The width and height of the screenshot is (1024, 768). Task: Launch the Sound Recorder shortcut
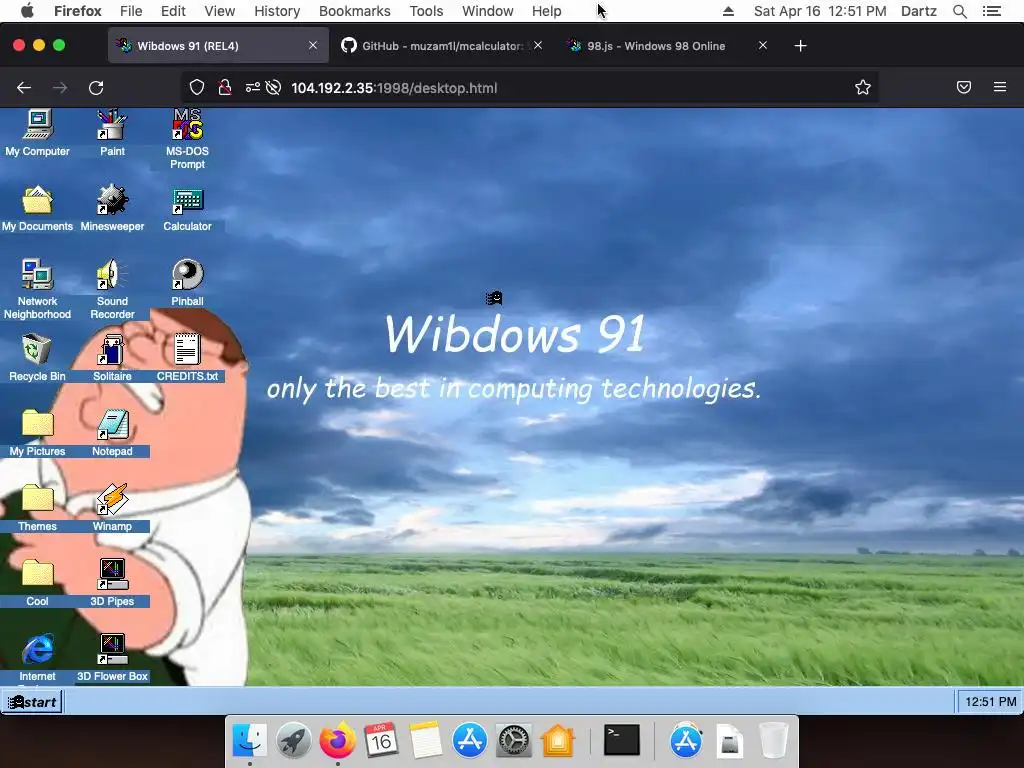[112, 289]
